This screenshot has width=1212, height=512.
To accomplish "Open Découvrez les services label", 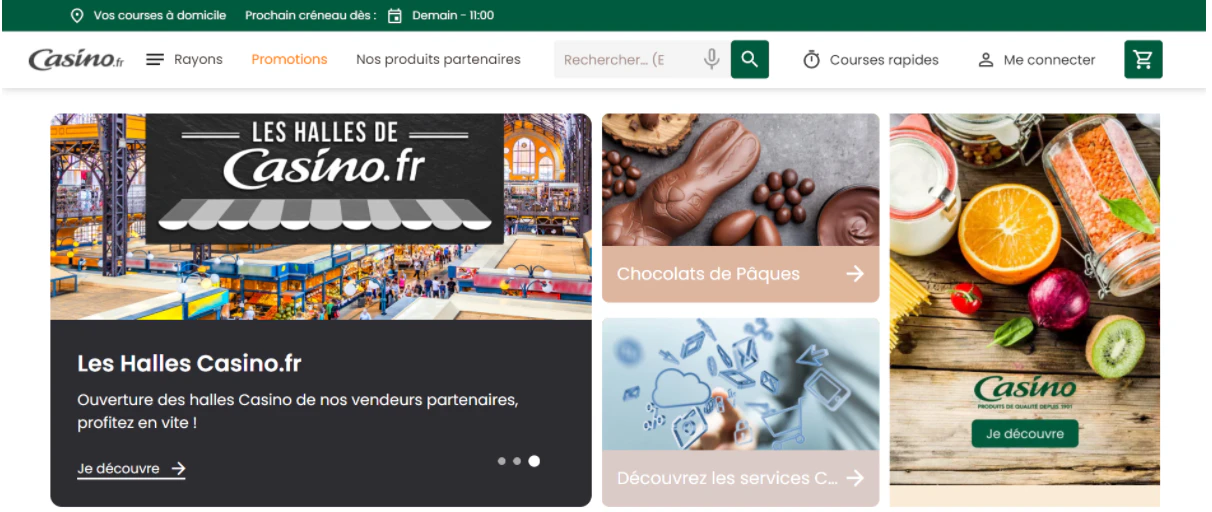I will tap(727, 478).
